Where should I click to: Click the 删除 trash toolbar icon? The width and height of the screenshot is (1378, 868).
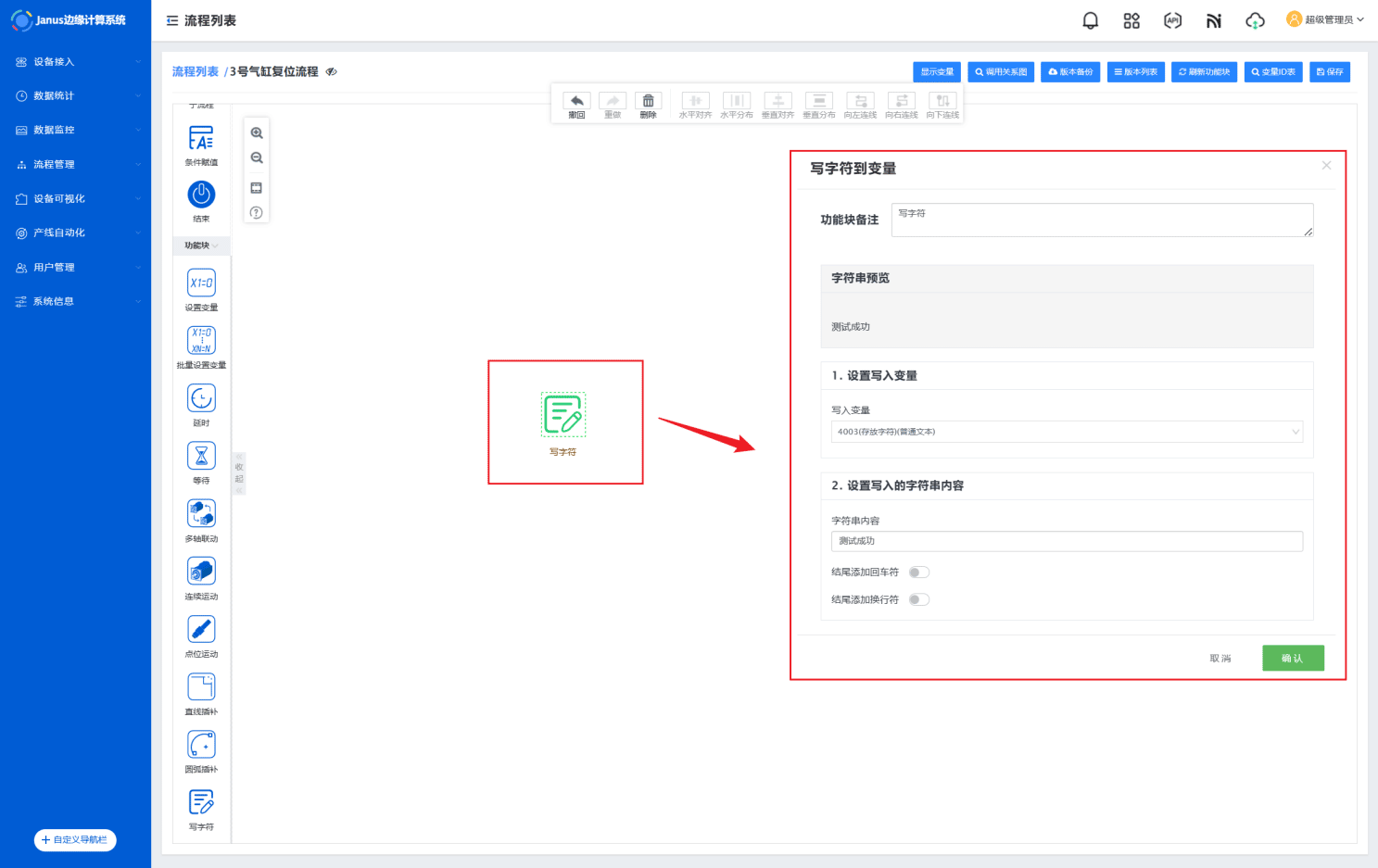(x=648, y=102)
